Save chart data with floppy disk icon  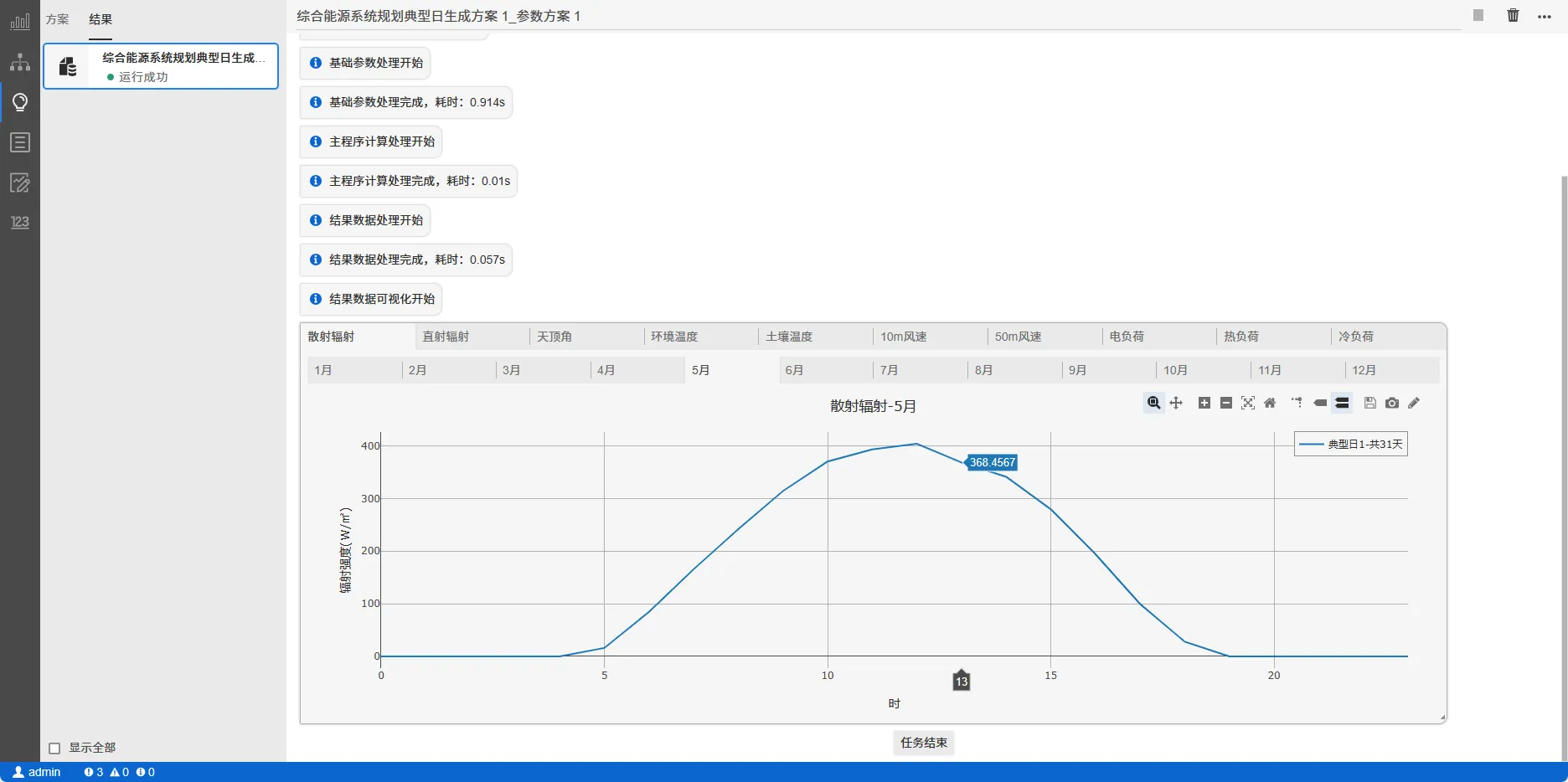pyautogui.click(x=1369, y=403)
